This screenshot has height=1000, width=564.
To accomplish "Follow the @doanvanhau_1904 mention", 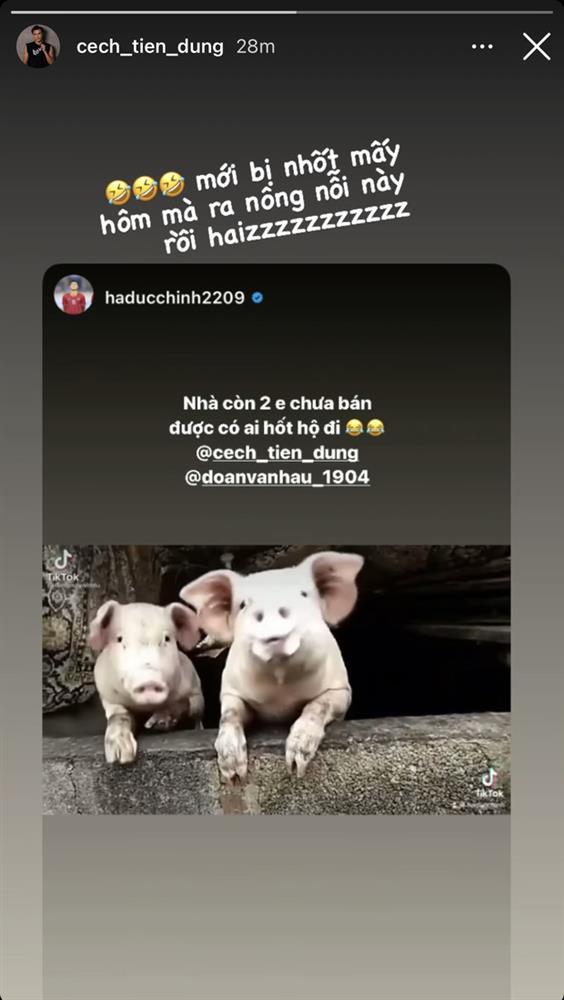I will (277, 477).
